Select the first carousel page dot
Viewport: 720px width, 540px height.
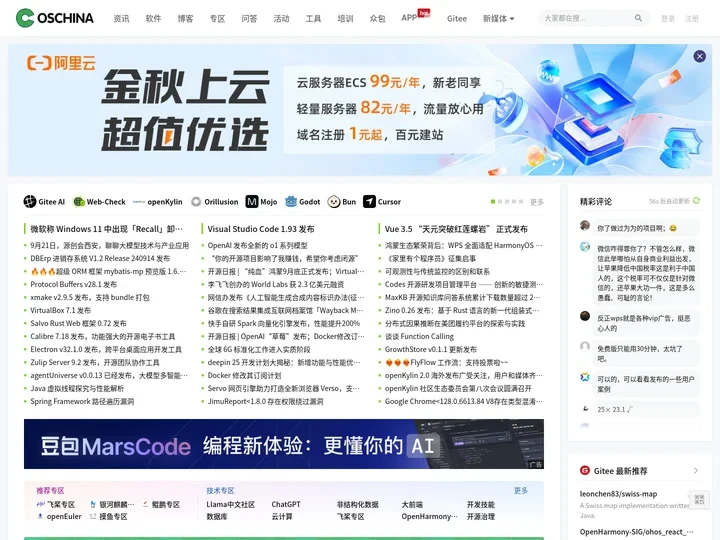[493, 202]
